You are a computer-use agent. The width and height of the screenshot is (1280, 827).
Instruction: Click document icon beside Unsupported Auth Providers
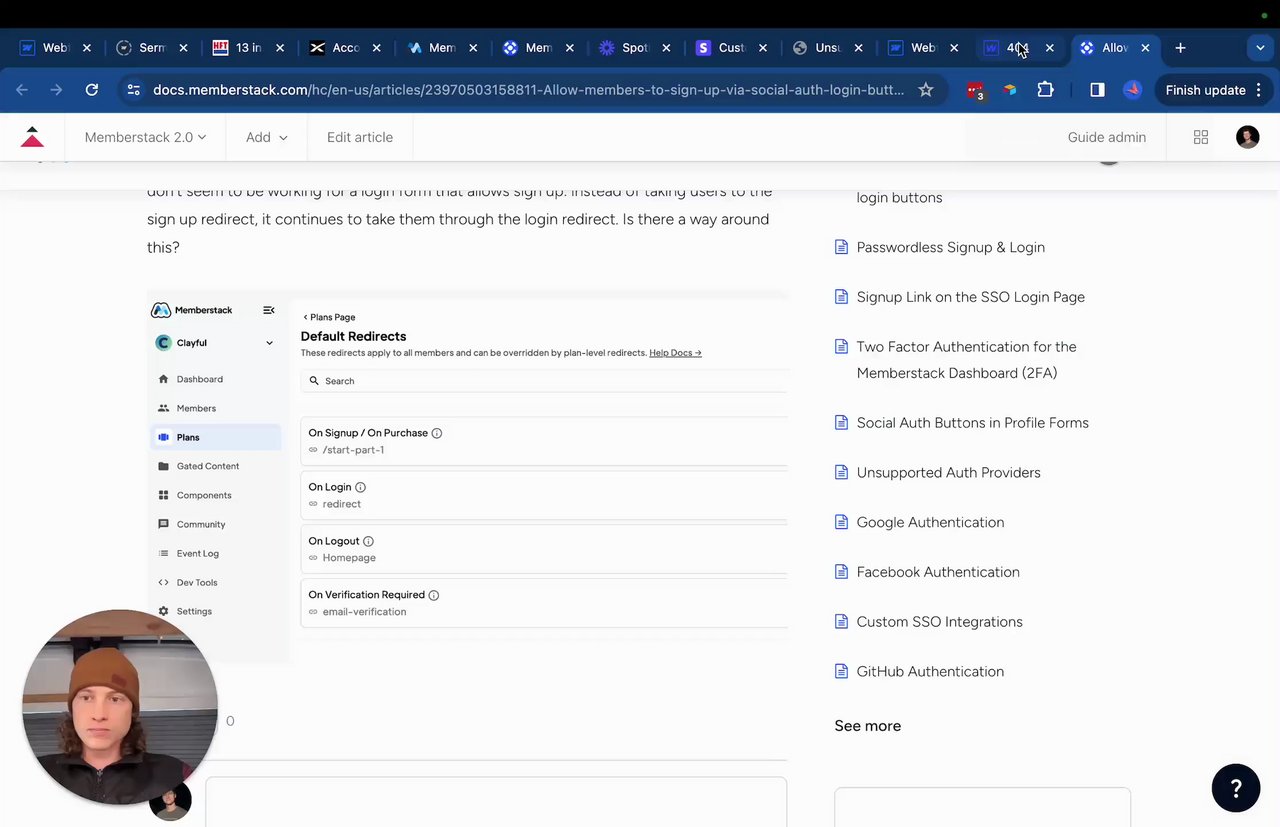pyautogui.click(x=841, y=472)
